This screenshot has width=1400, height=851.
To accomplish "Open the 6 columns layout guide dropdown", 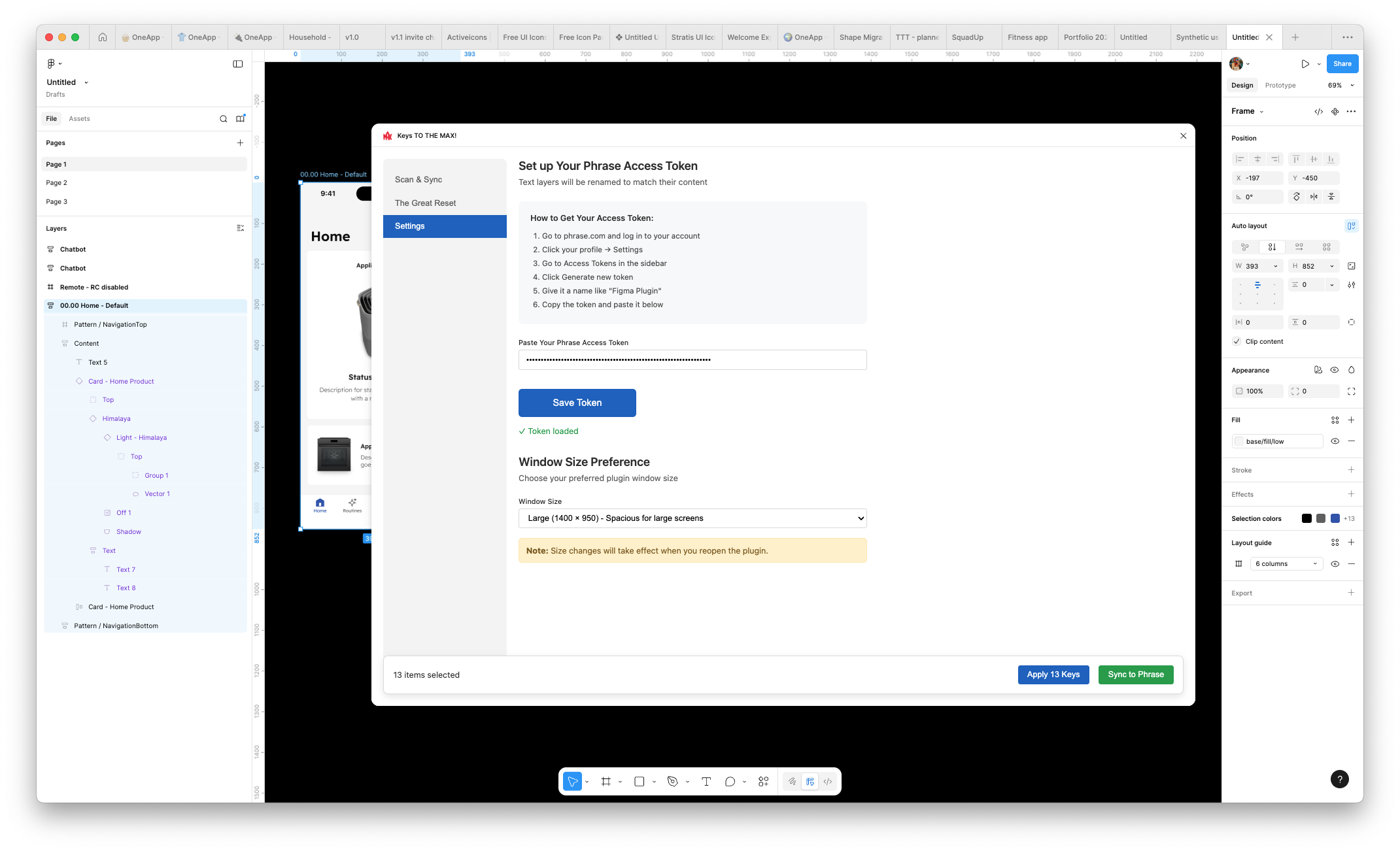I will [x=1286, y=563].
